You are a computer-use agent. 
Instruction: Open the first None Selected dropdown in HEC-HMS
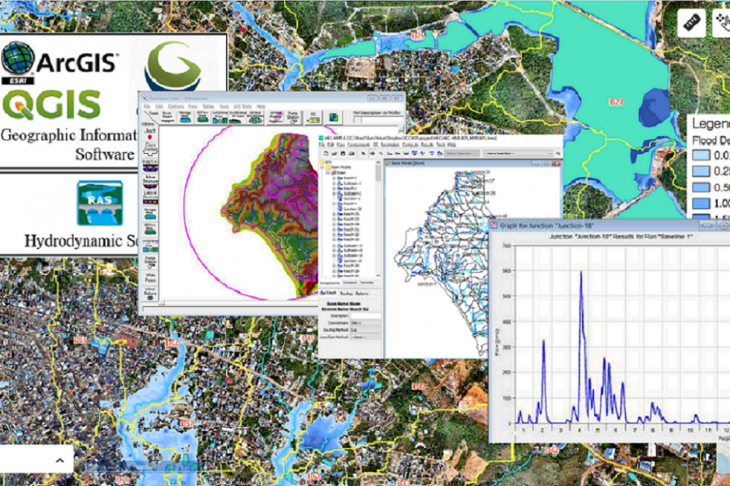(462, 153)
